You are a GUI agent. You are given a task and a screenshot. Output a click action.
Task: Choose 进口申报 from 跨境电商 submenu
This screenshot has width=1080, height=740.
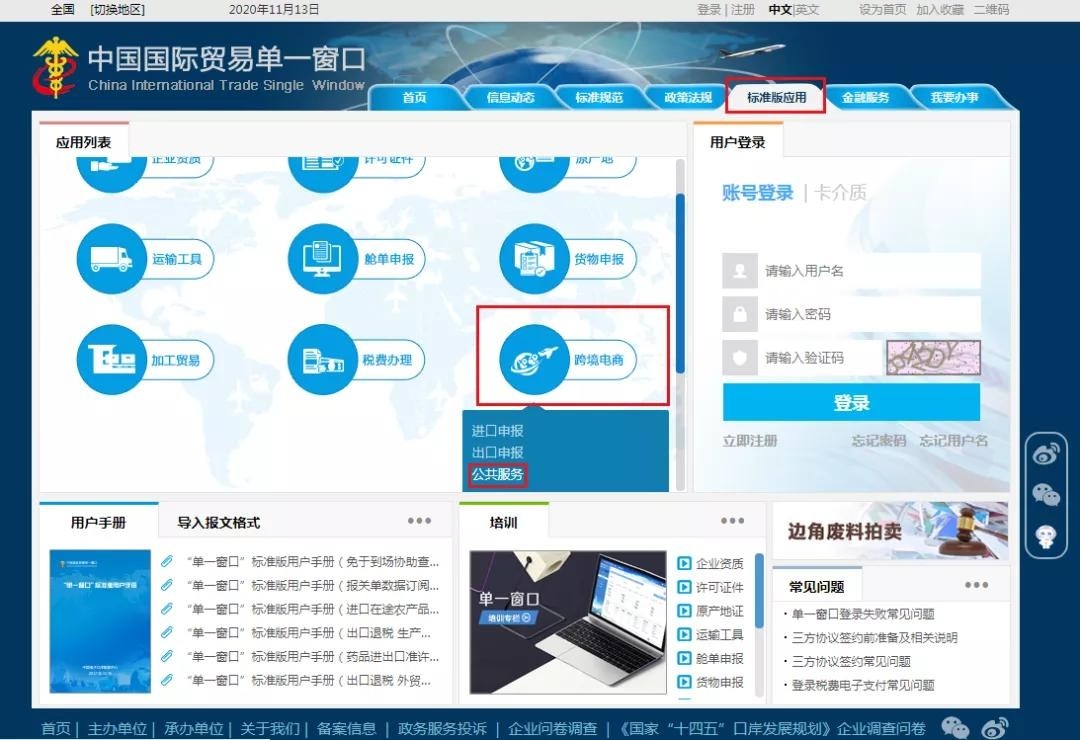pos(497,431)
